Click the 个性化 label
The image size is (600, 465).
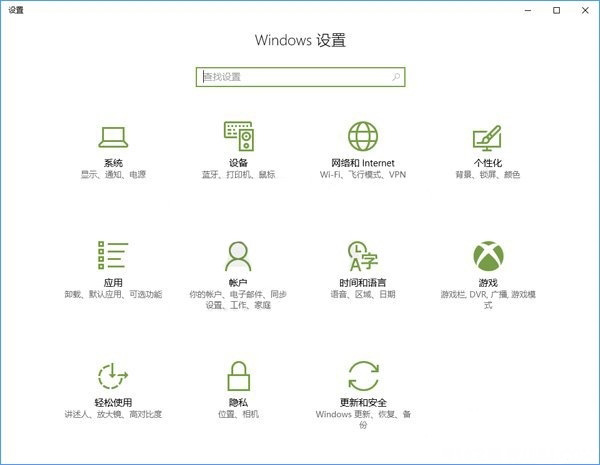click(x=488, y=163)
